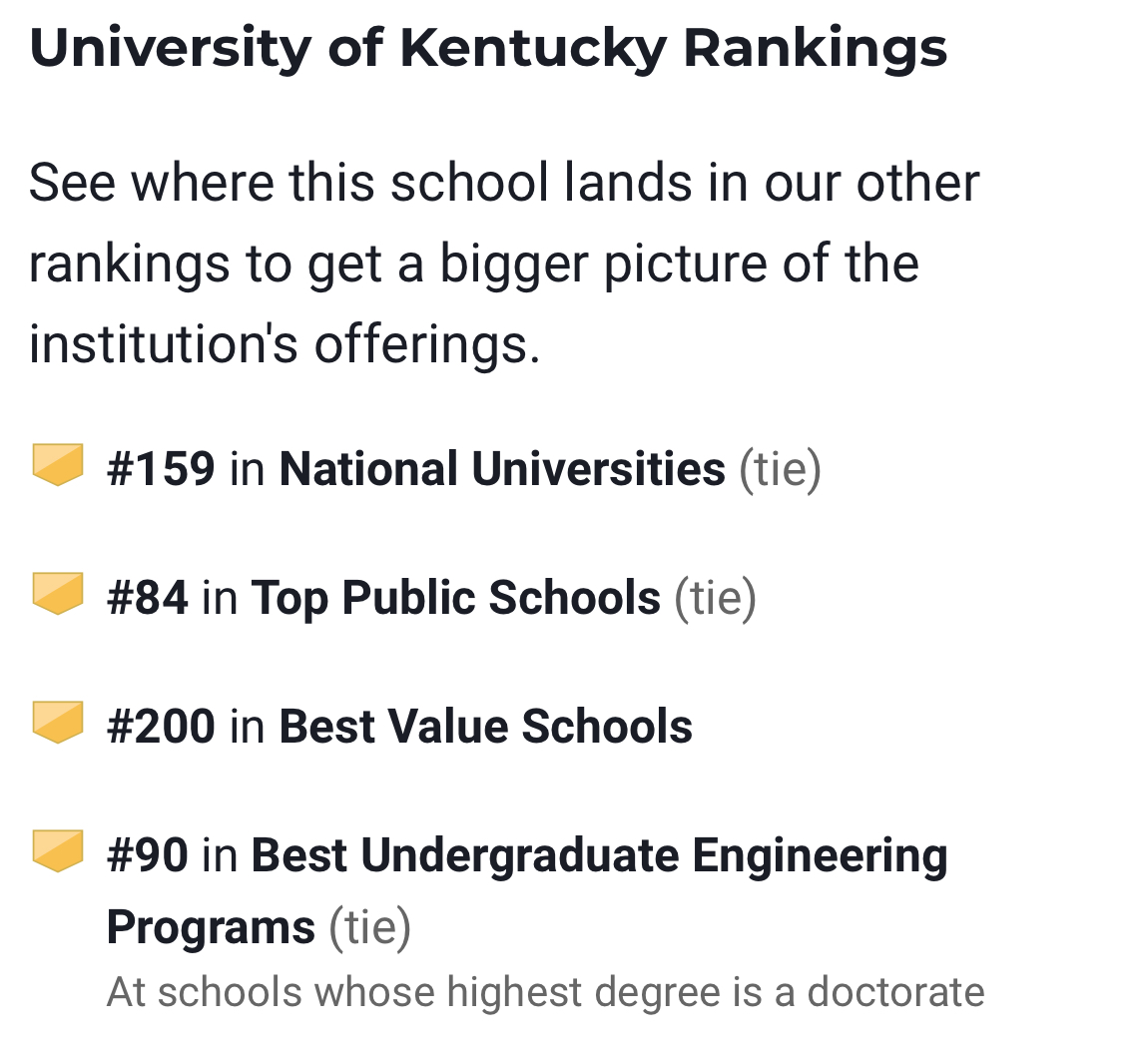The height and width of the screenshot is (1055, 1148).
Task: Click the 'highest degree is a doctorate' note
Action: point(545,993)
